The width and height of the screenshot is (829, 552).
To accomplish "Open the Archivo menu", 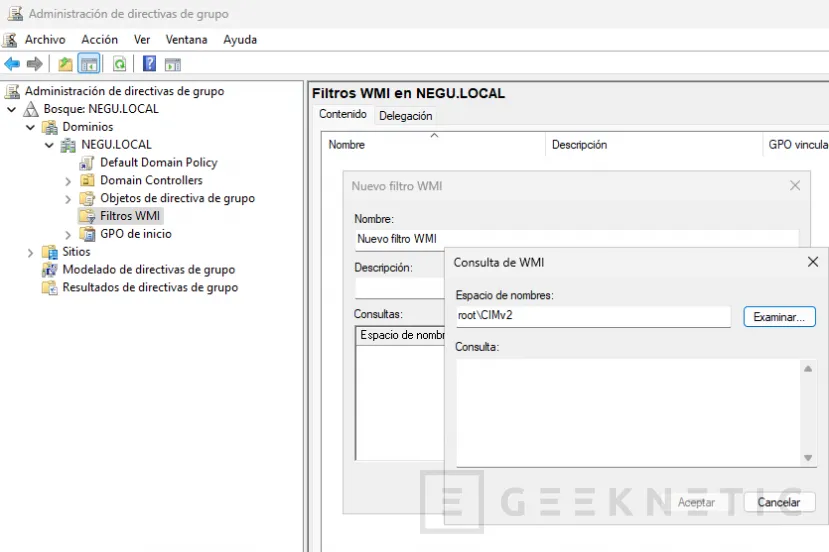I will tap(45, 40).
